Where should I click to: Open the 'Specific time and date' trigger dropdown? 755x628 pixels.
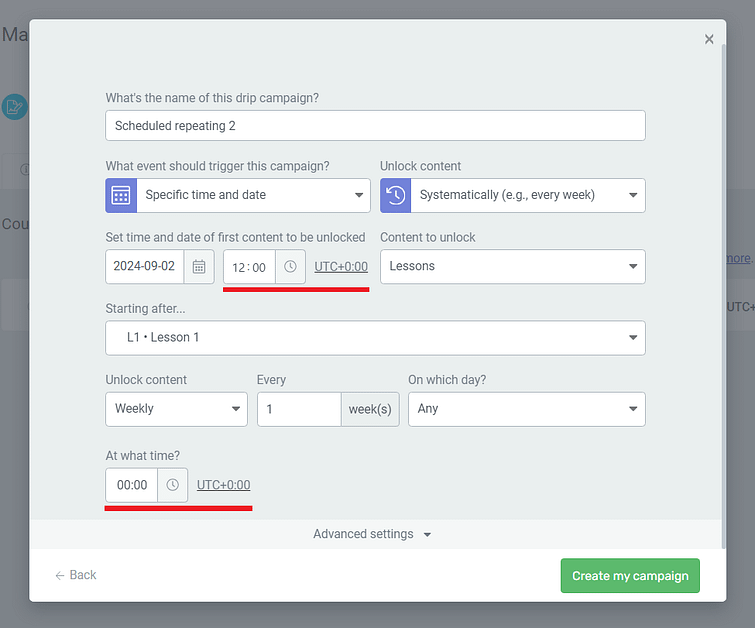coord(253,195)
